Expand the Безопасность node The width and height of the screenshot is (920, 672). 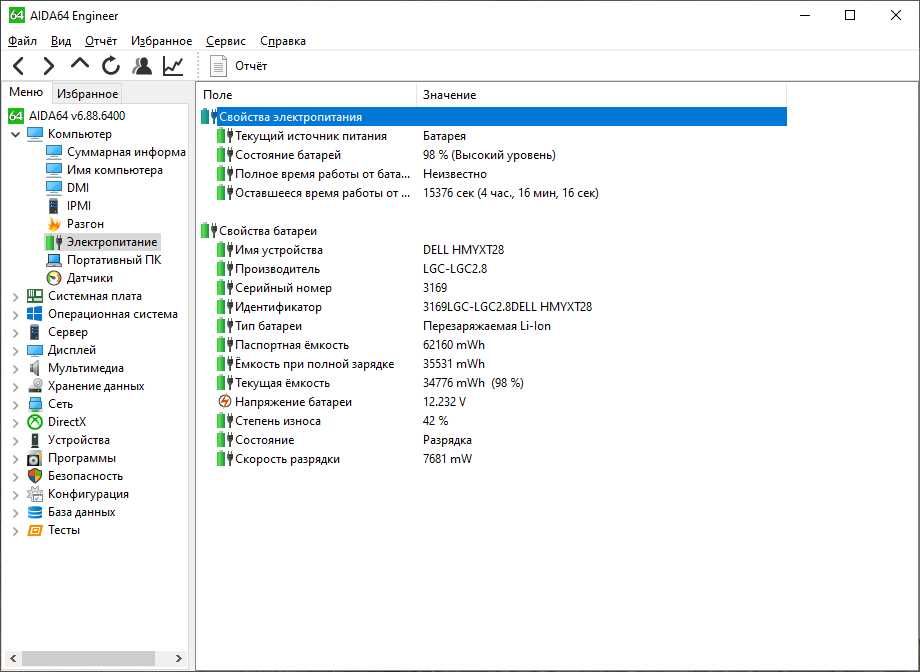[16, 477]
